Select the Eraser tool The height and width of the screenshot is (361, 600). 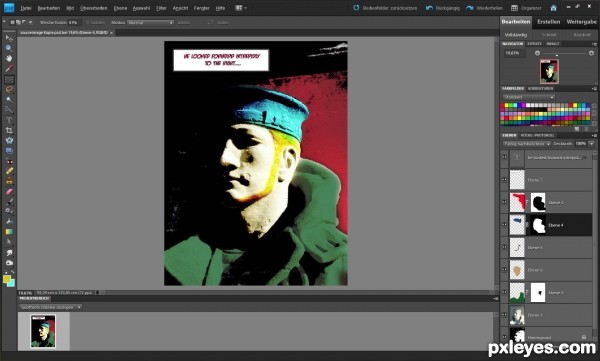coord(9,191)
